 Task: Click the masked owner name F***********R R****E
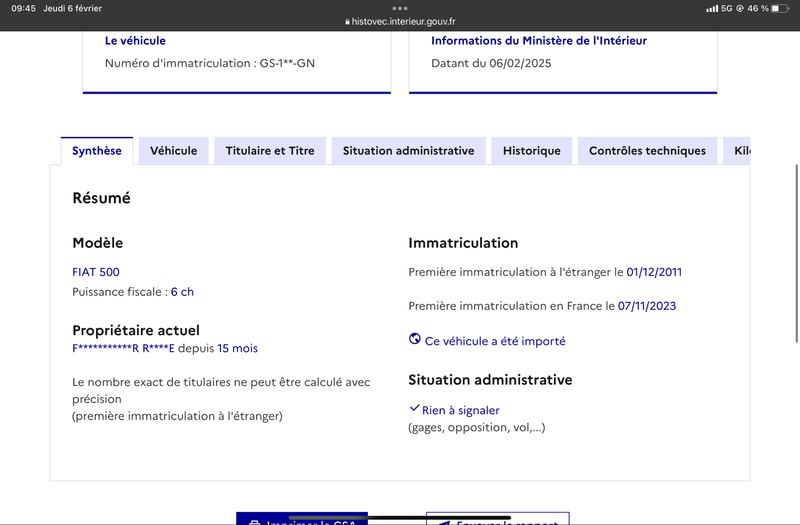point(123,348)
